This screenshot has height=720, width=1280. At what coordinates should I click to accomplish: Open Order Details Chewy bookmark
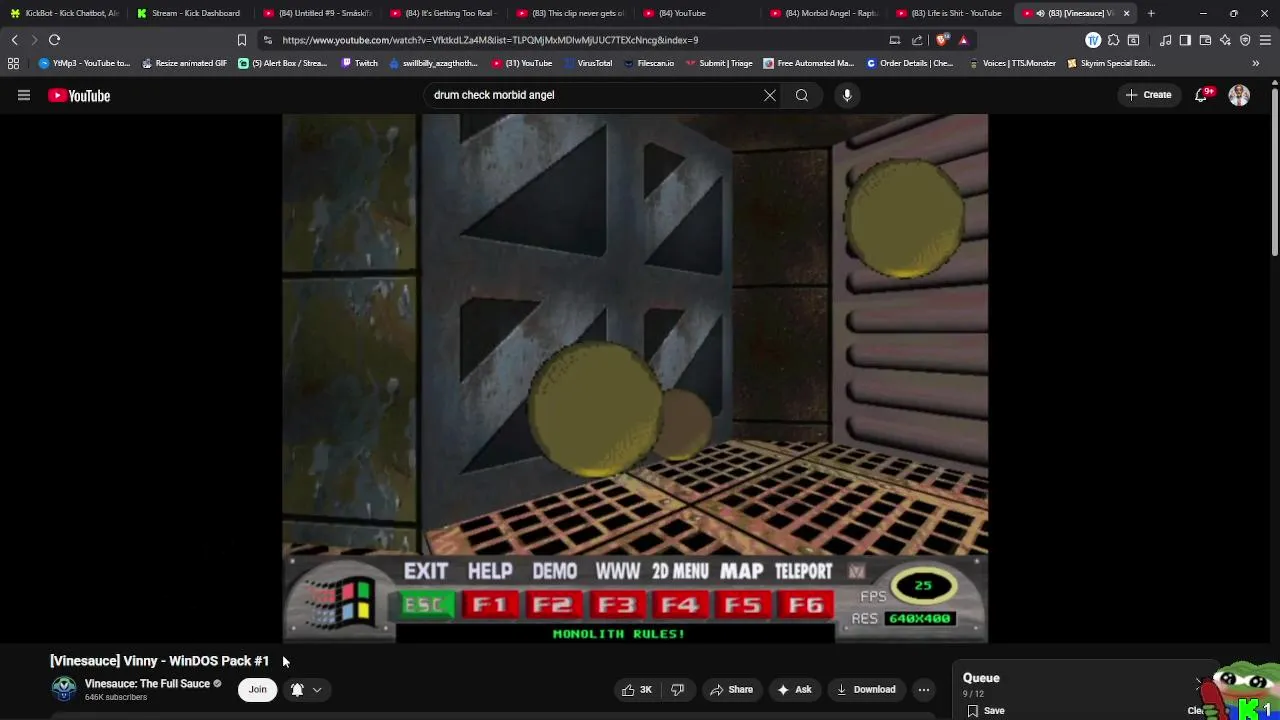click(x=910, y=63)
